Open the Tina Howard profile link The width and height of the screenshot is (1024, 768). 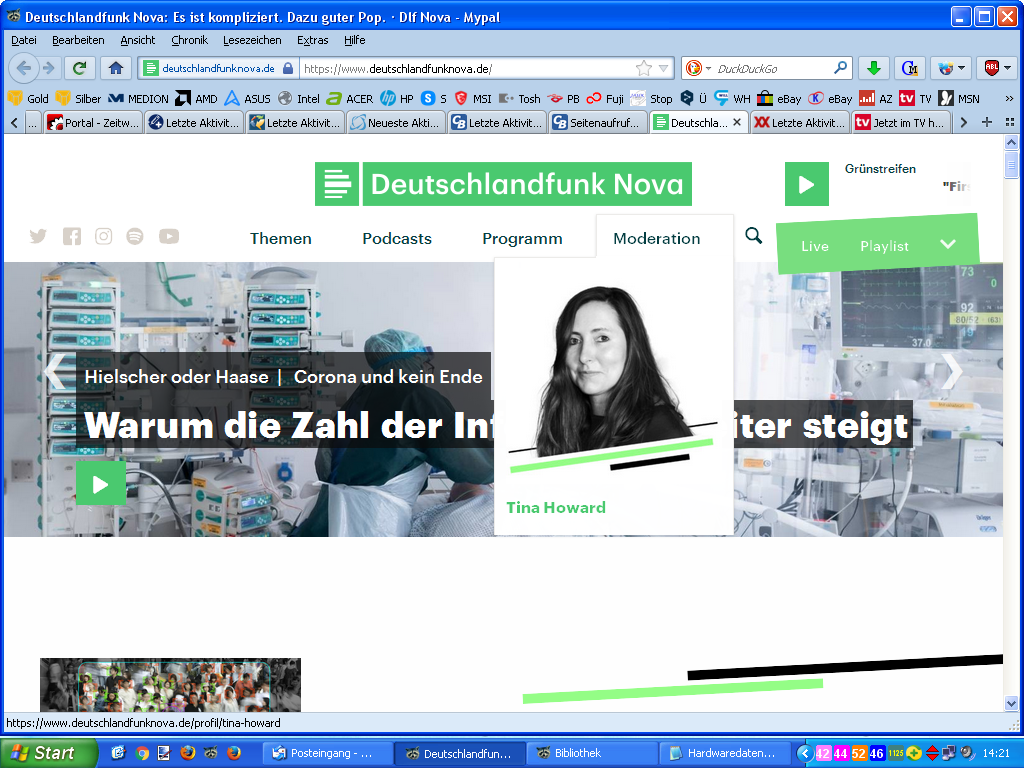click(x=556, y=507)
